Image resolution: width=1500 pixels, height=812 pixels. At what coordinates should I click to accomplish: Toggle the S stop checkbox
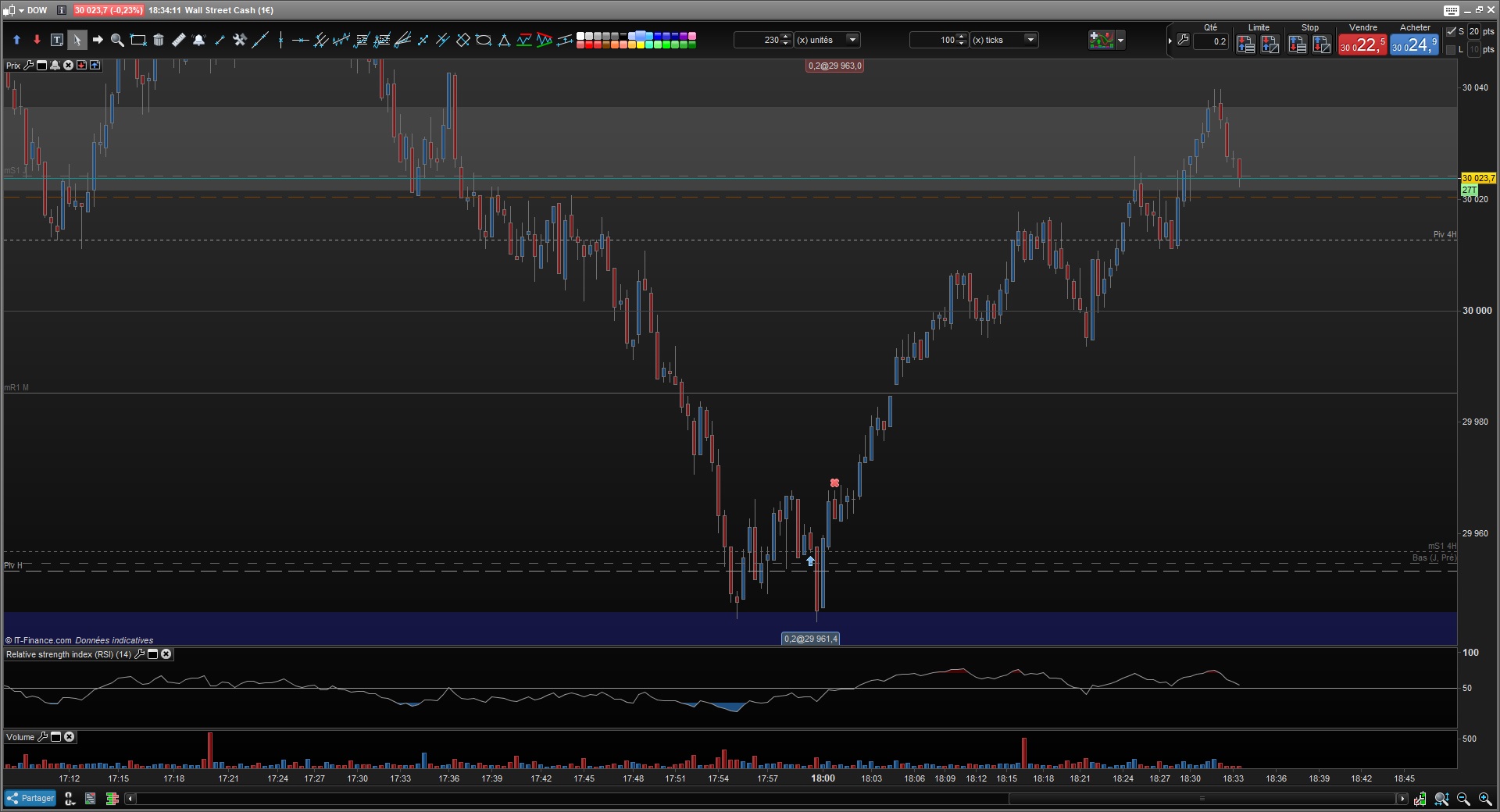(x=1452, y=31)
